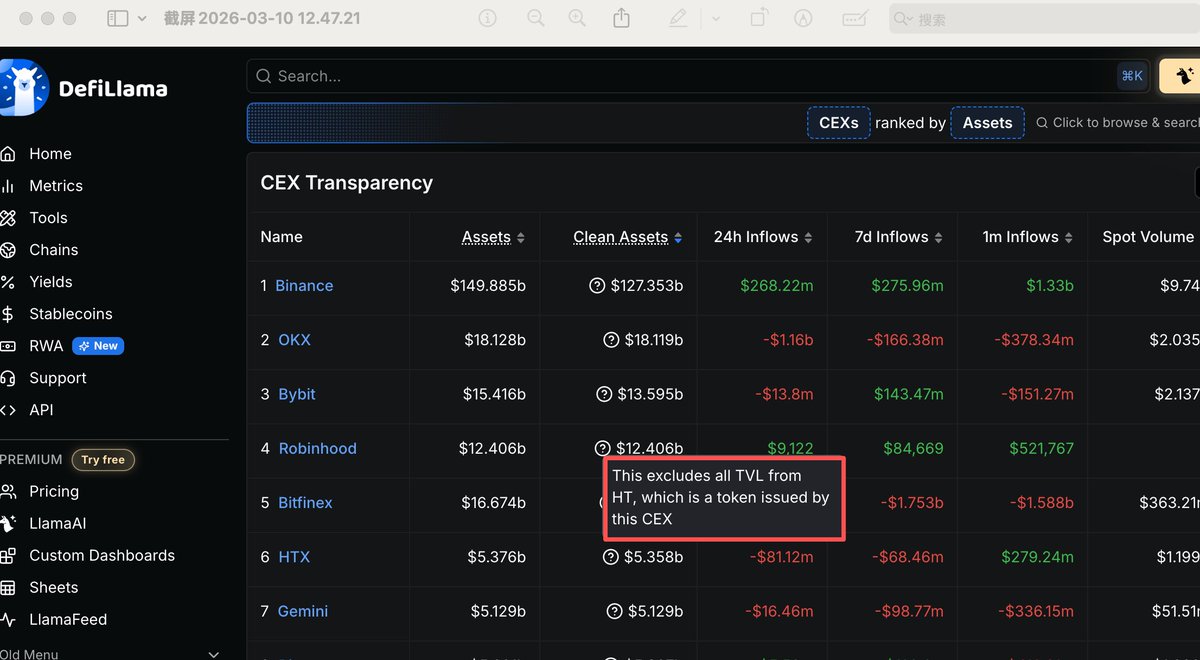The width and height of the screenshot is (1200, 660).
Task: Zoom in with the plus magnifier
Action: pyautogui.click(x=577, y=18)
